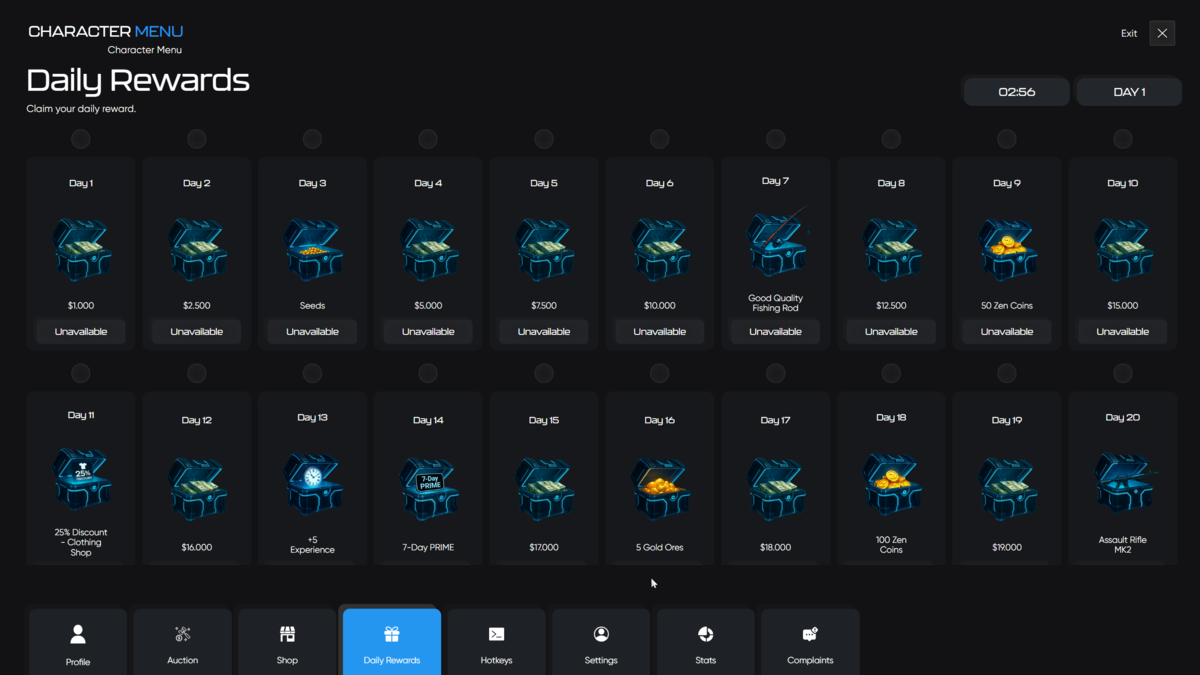1200x675 pixels.
Task: Click the Day 5 $7.500 chest icon
Action: point(544,250)
